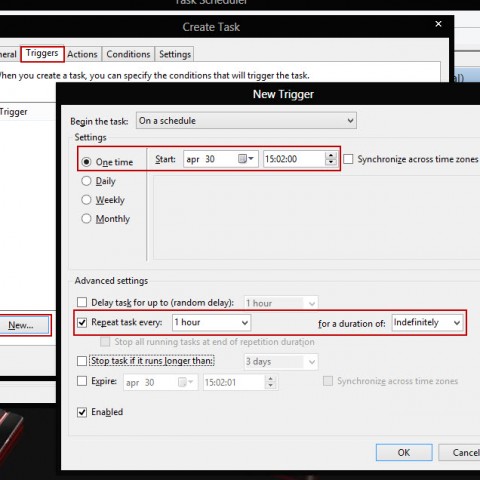Open the Start date calendar picker icon
Screen dimensions: 480x480
click(x=246, y=159)
